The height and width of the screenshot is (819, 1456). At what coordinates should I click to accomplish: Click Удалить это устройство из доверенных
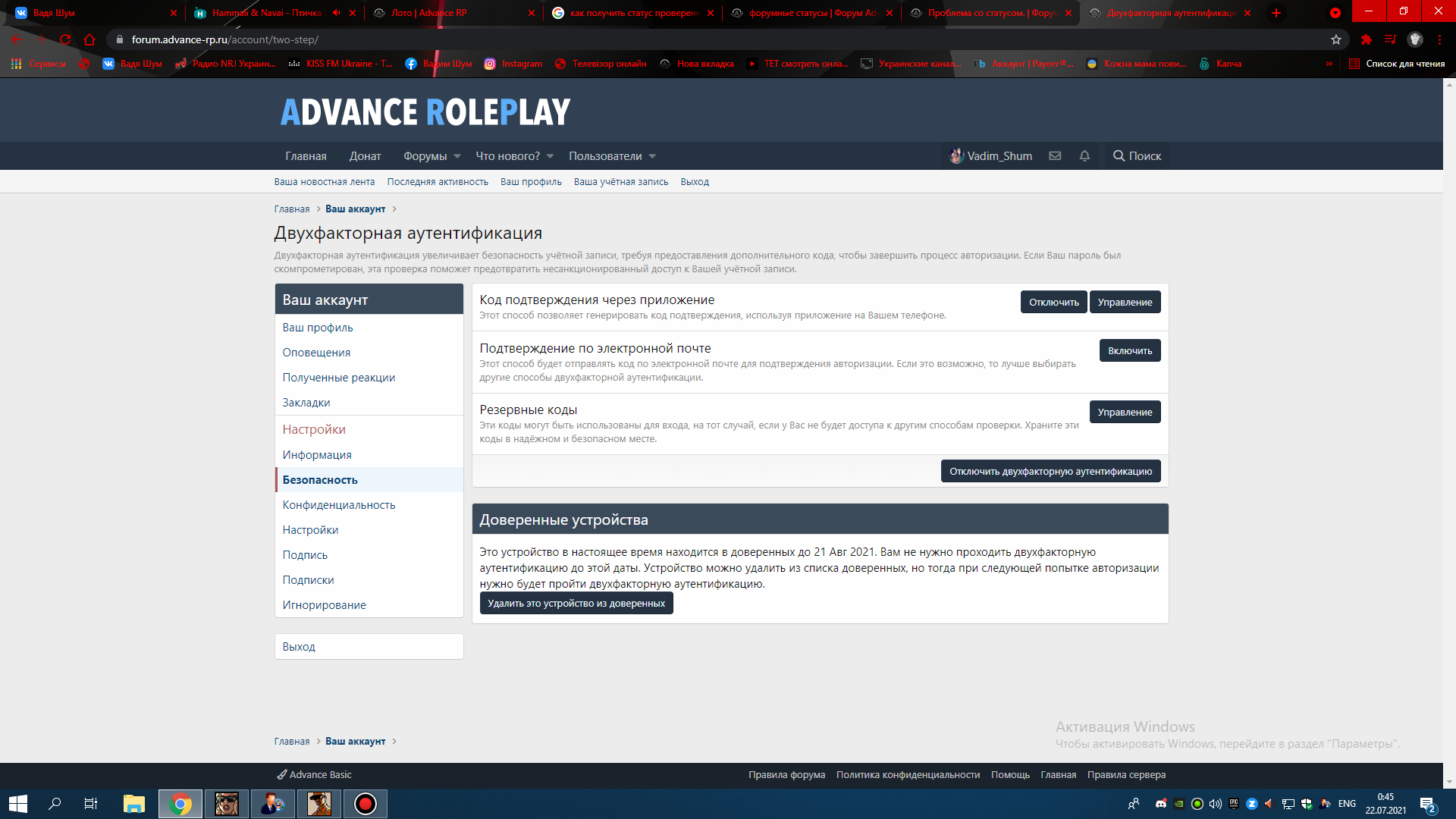point(576,603)
